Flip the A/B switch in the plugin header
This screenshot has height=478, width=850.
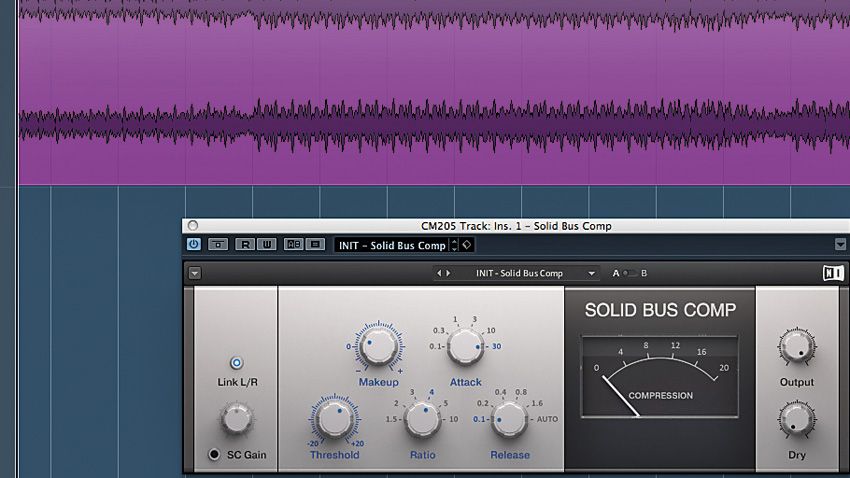(x=628, y=273)
